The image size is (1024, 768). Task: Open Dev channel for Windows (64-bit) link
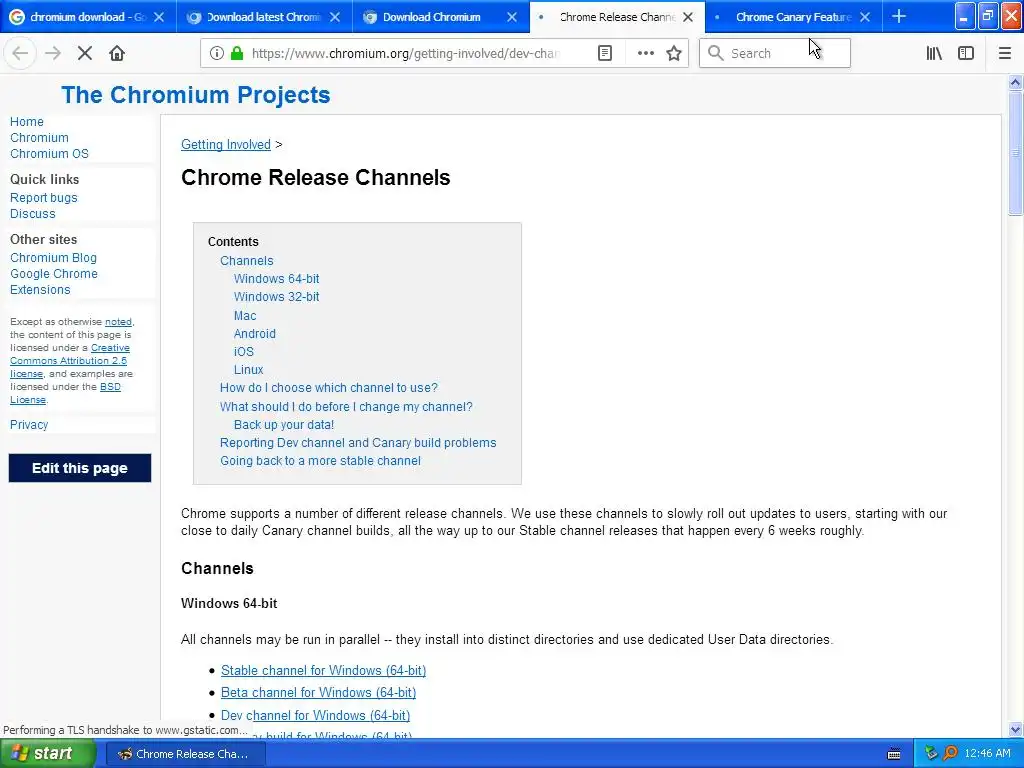click(315, 716)
